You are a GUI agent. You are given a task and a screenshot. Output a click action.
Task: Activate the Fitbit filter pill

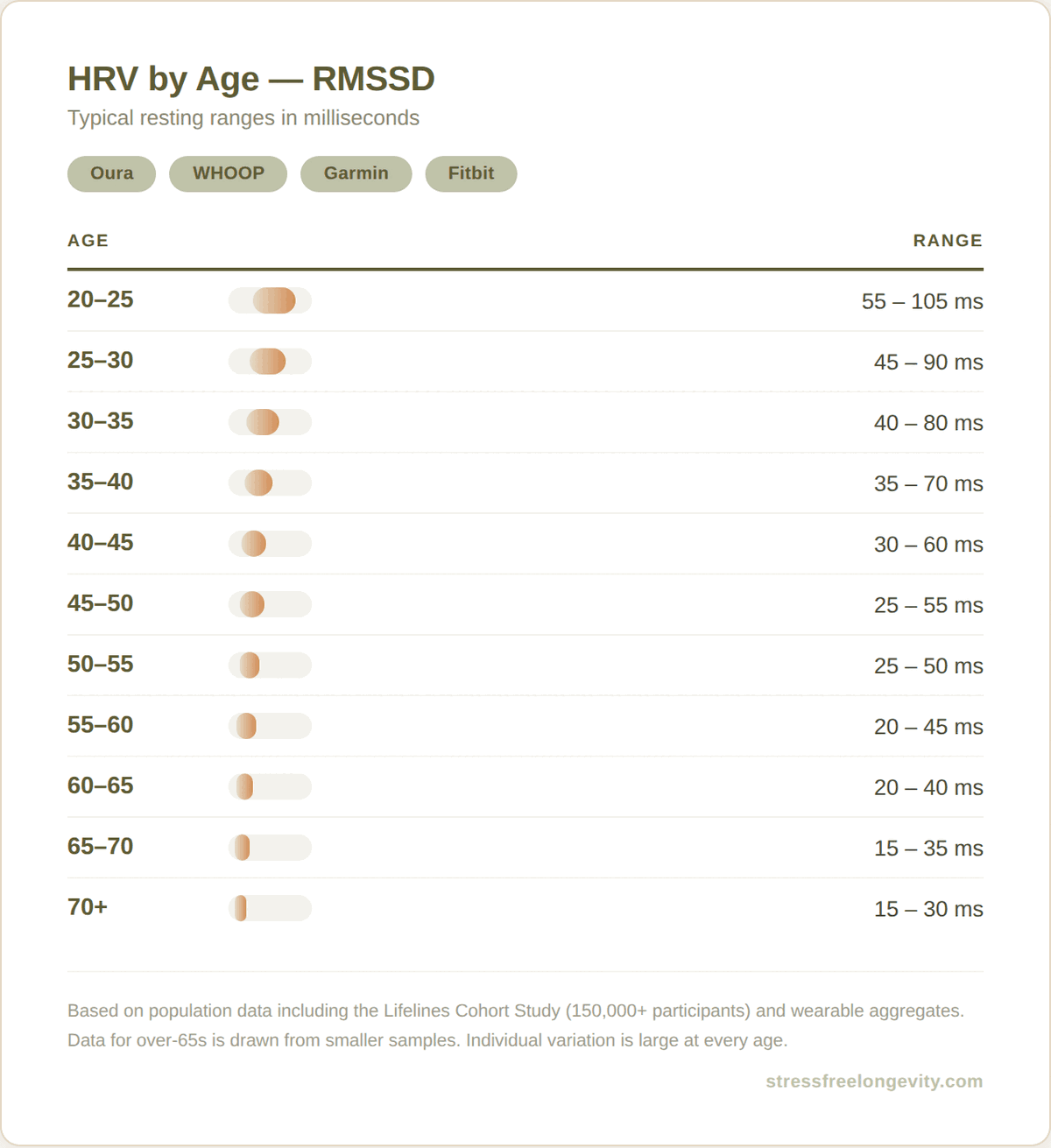point(470,173)
